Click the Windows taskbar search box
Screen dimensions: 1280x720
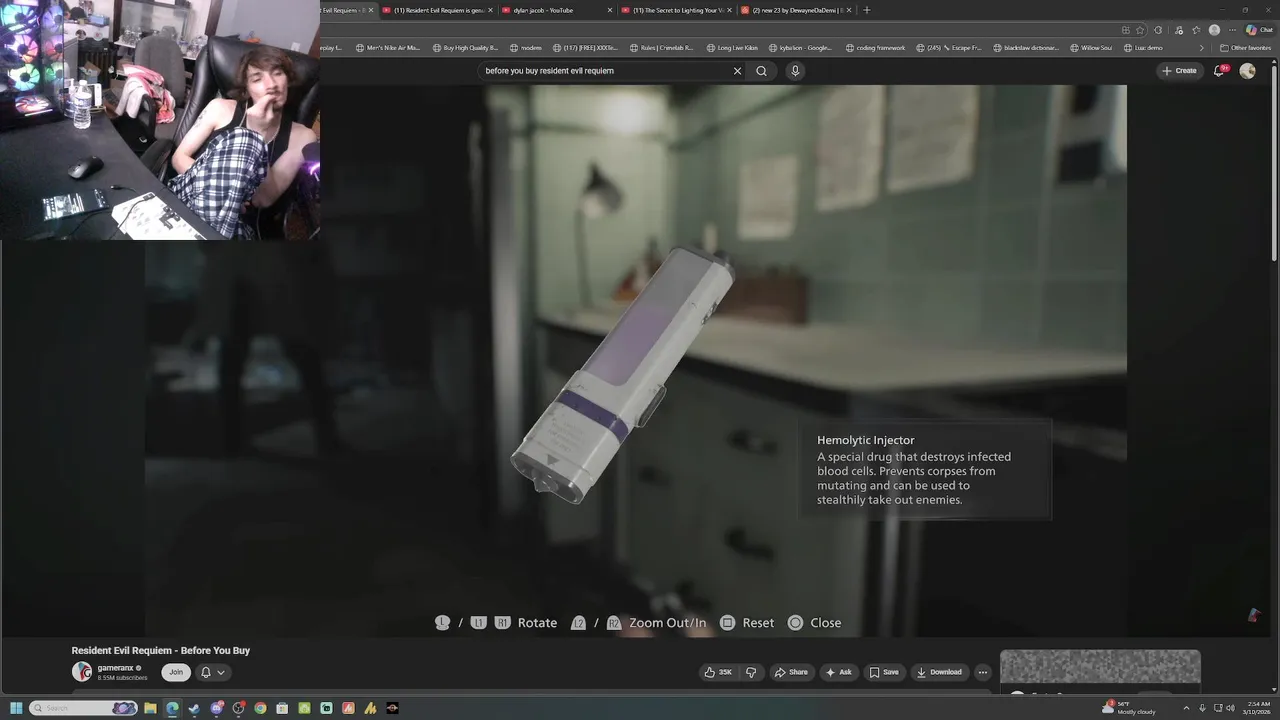(x=83, y=708)
